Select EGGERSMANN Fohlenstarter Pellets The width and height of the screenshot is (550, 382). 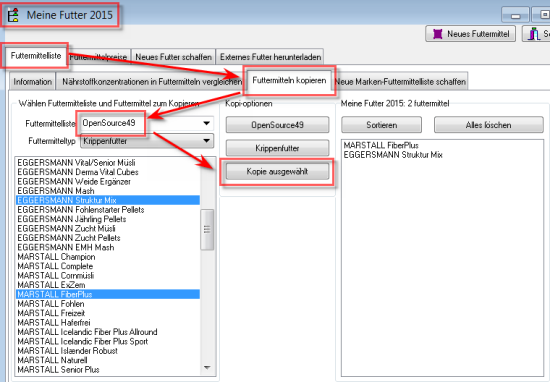(x=108, y=210)
